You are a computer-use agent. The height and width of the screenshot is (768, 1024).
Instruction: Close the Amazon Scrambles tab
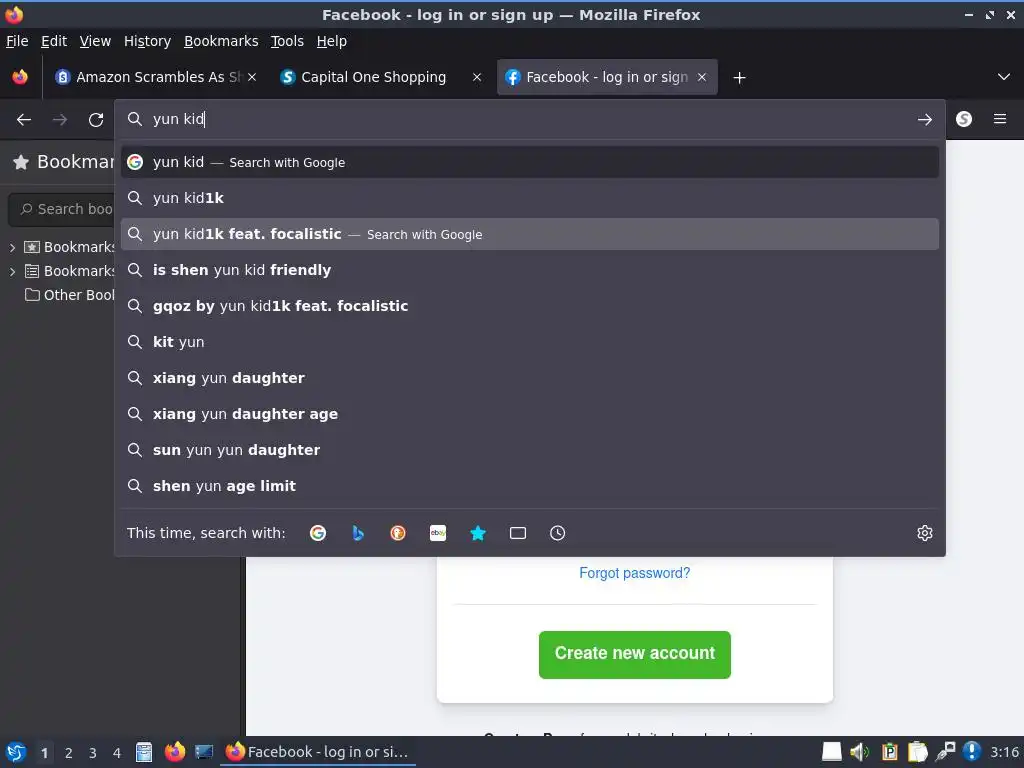pyautogui.click(x=252, y=77)
